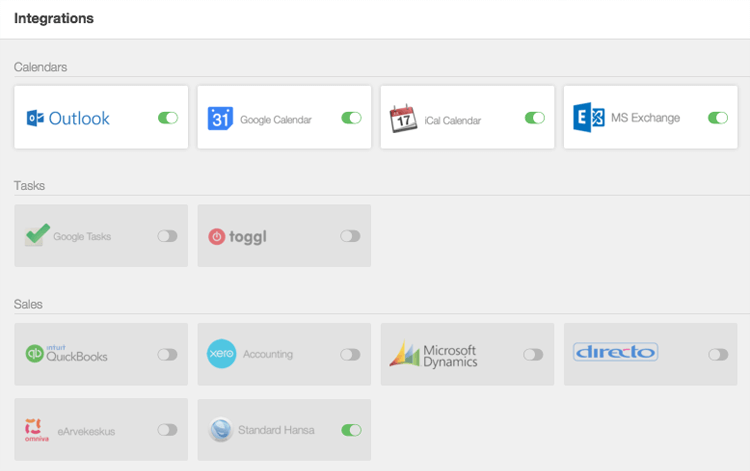
Task: Click the toggl wordmark text
Action: click(x=247, y=237)
